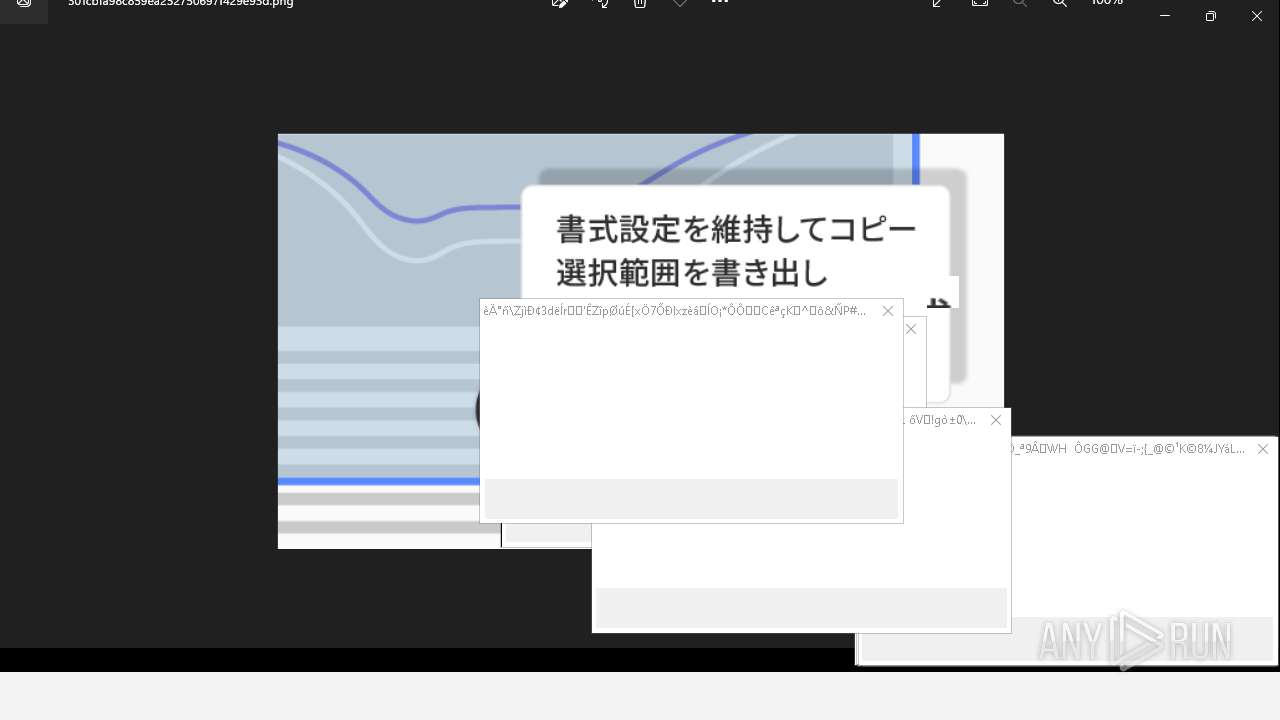Click the garbled title text of front popup
1280x720 pixels.
[x=675, y=311]
